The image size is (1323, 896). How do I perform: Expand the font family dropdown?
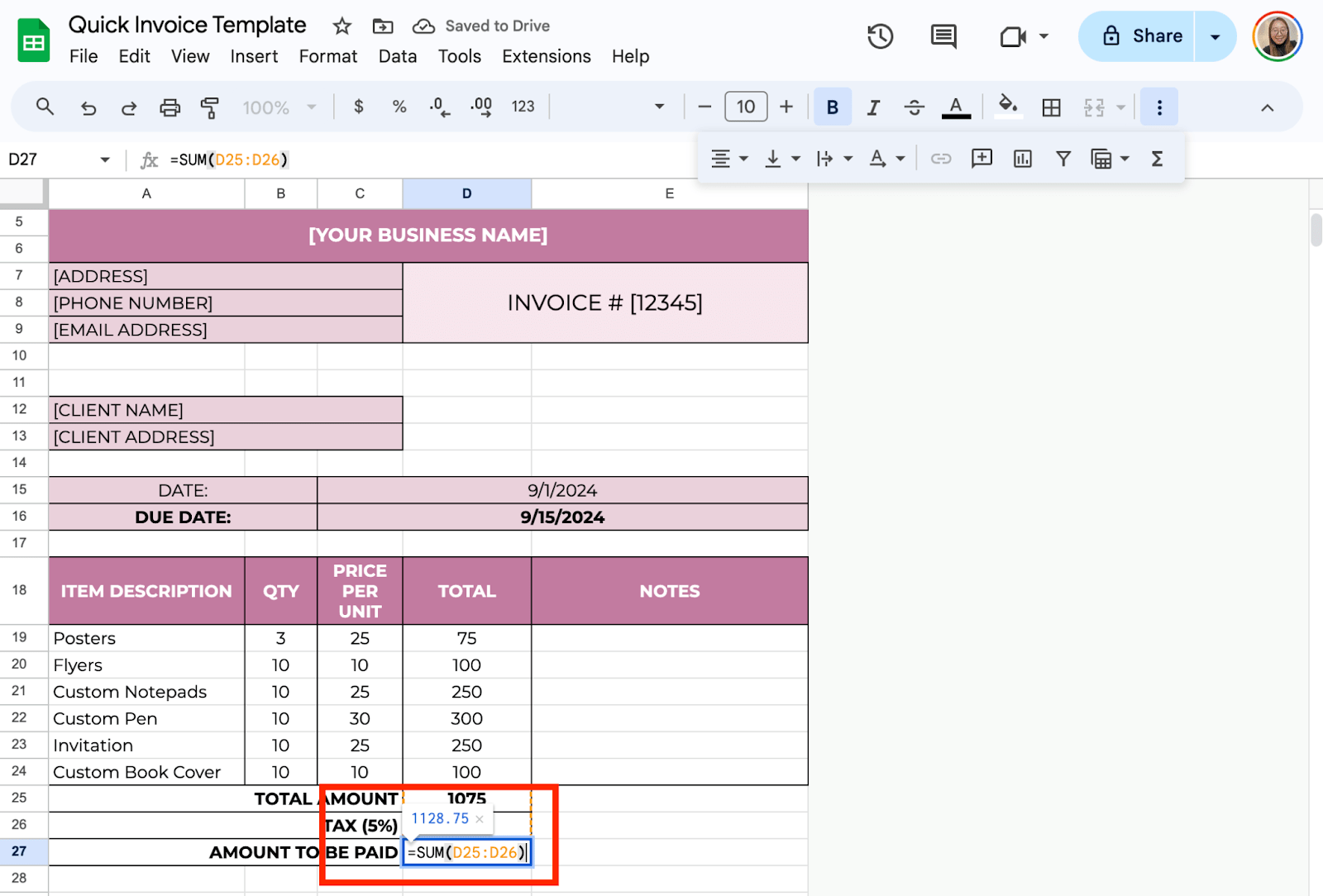(x=659, y=107)
